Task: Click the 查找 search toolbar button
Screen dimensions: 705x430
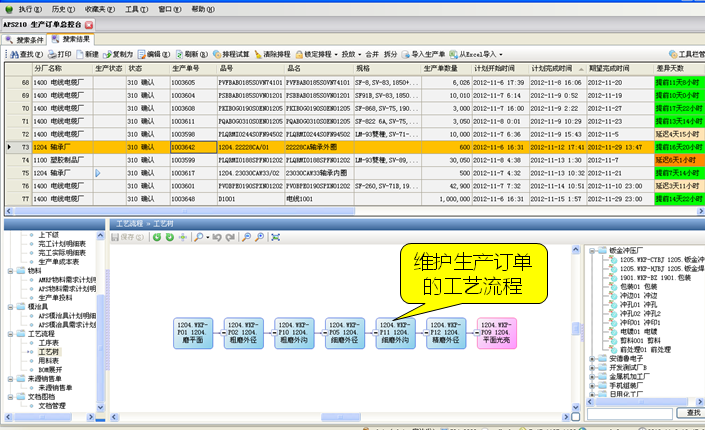Action: tap(22, 52)
